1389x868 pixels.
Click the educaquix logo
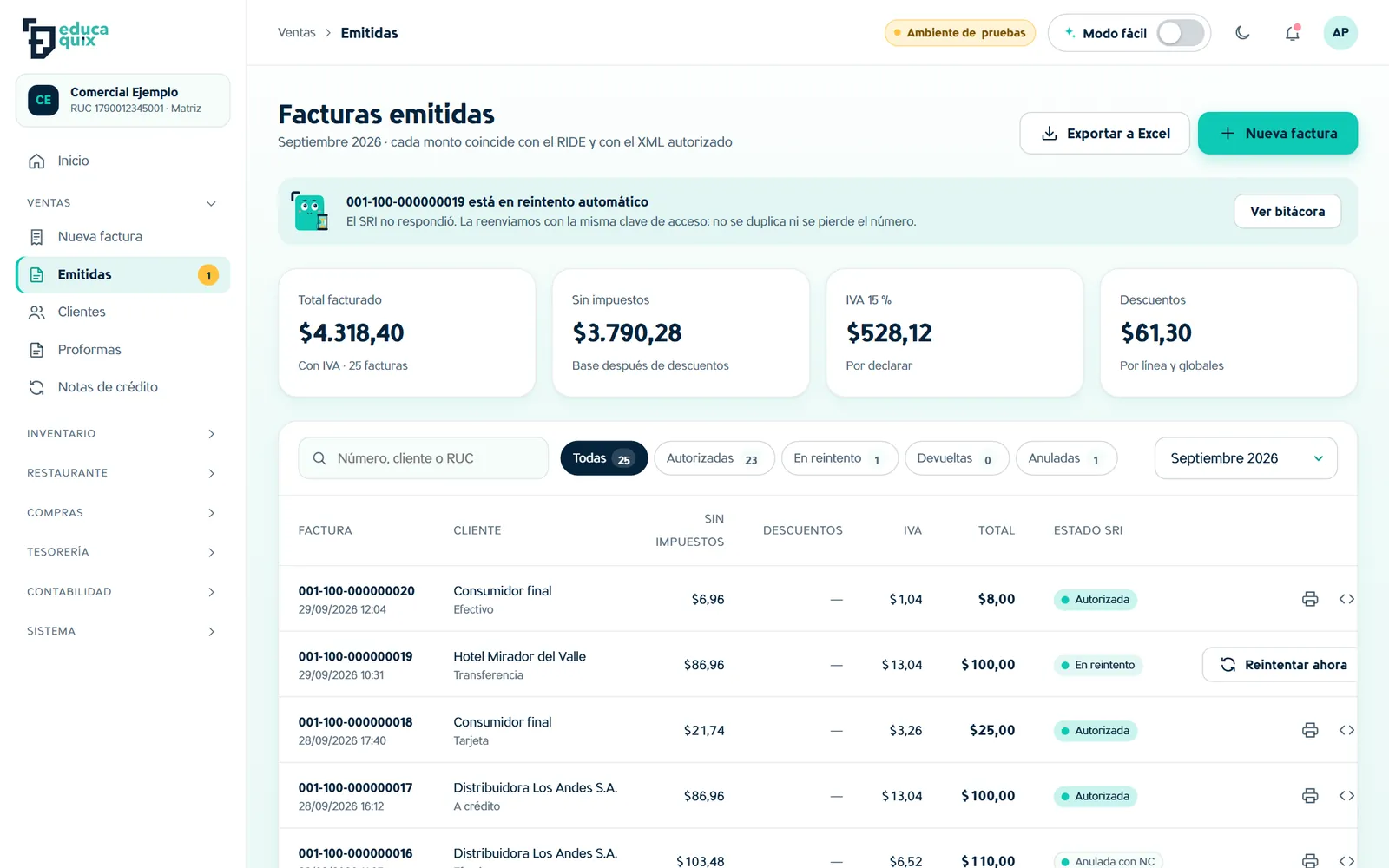66,37
